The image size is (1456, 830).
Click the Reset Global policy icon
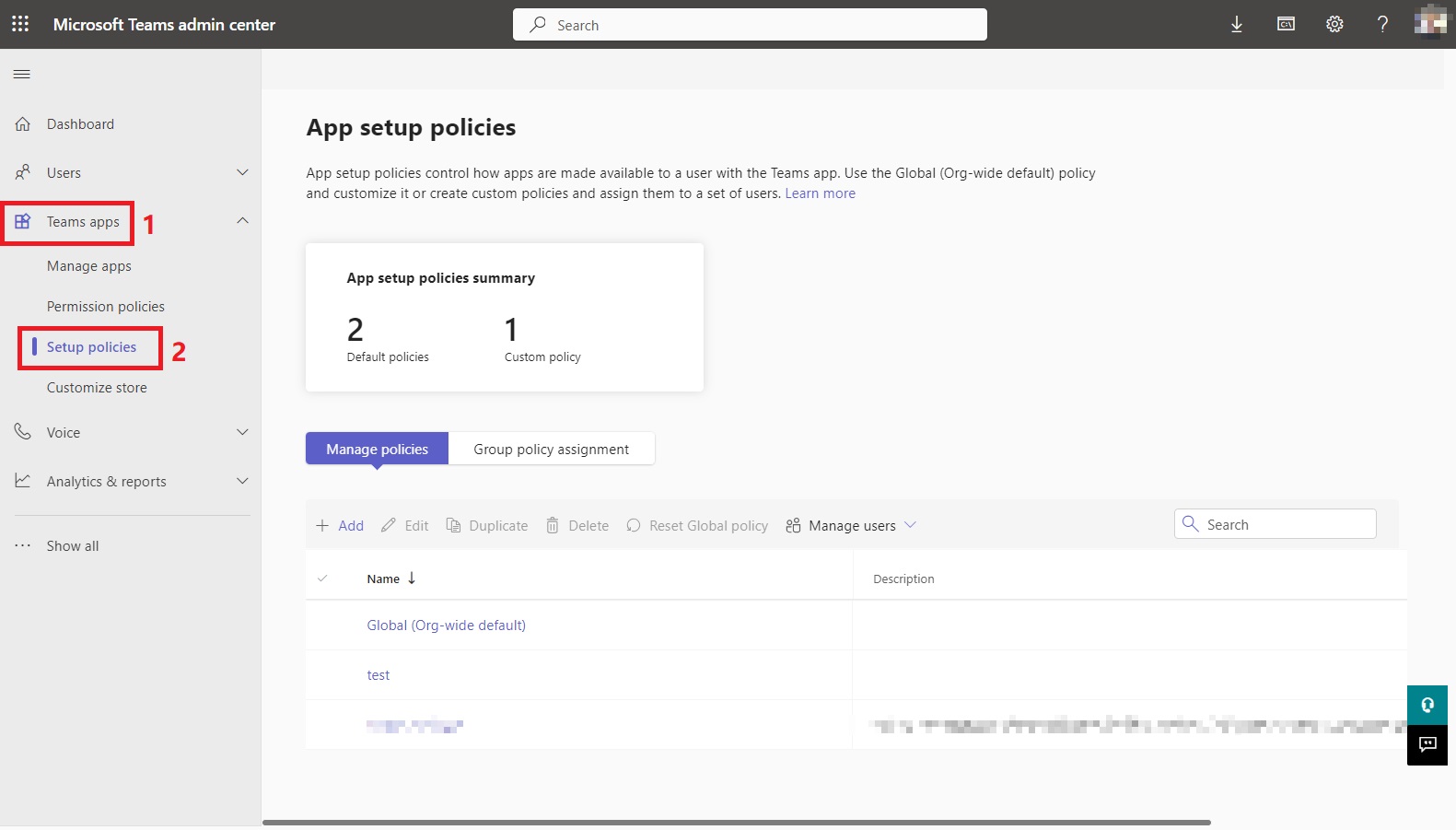coord(634,525)
